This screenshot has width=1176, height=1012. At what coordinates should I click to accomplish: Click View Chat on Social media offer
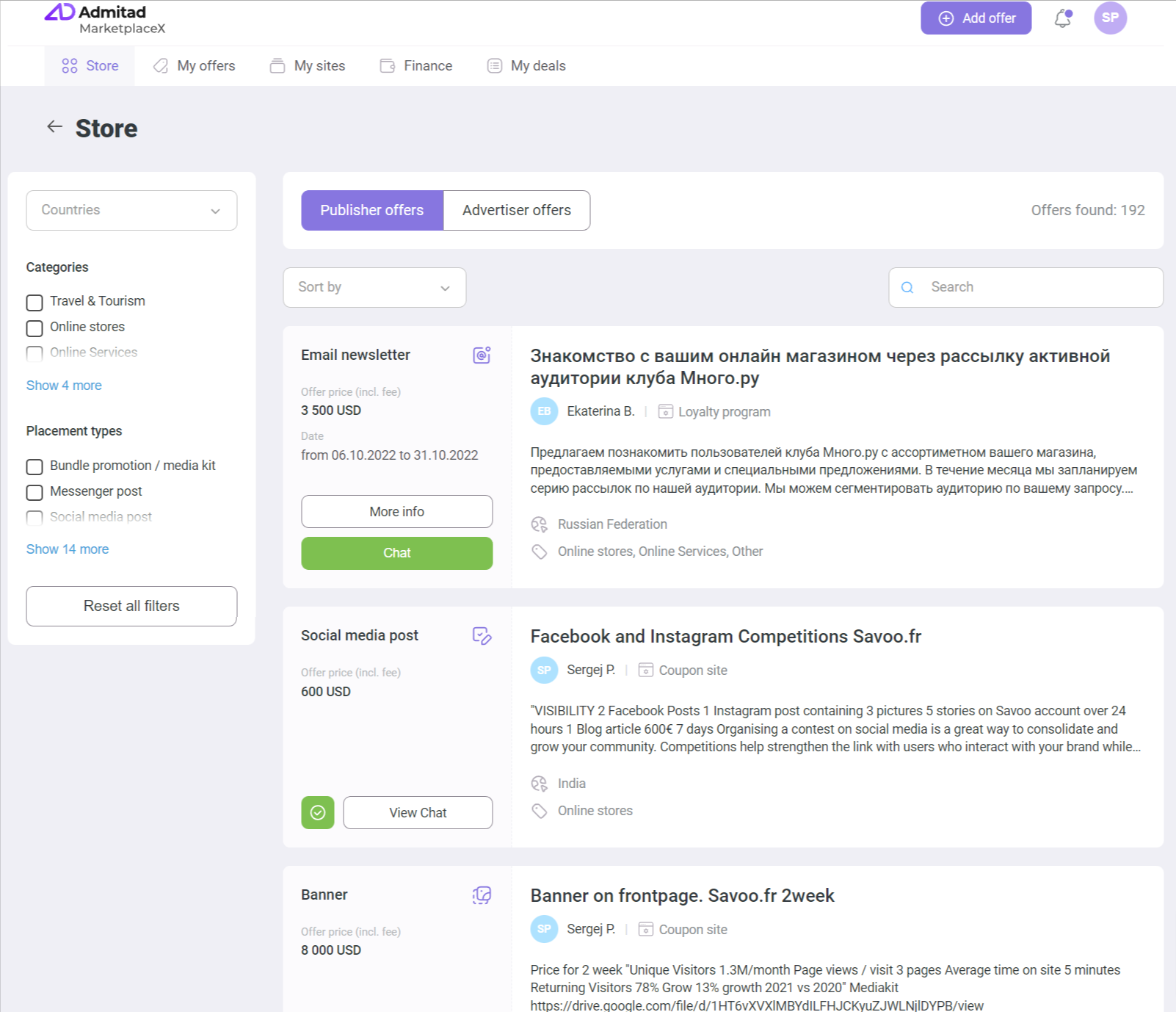(418, 813)
